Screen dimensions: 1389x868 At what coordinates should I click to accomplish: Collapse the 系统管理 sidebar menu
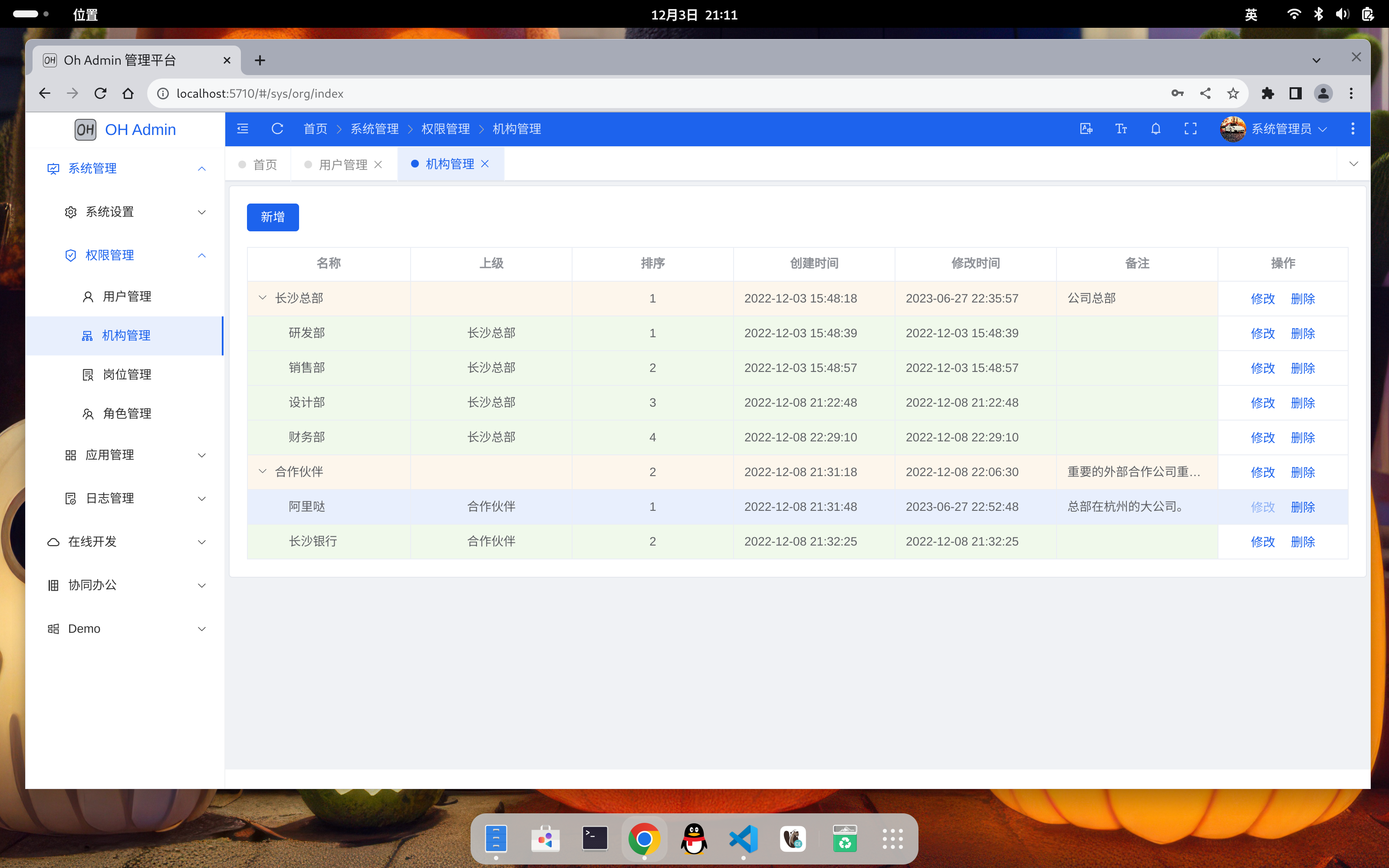click(x=126, y=168)
